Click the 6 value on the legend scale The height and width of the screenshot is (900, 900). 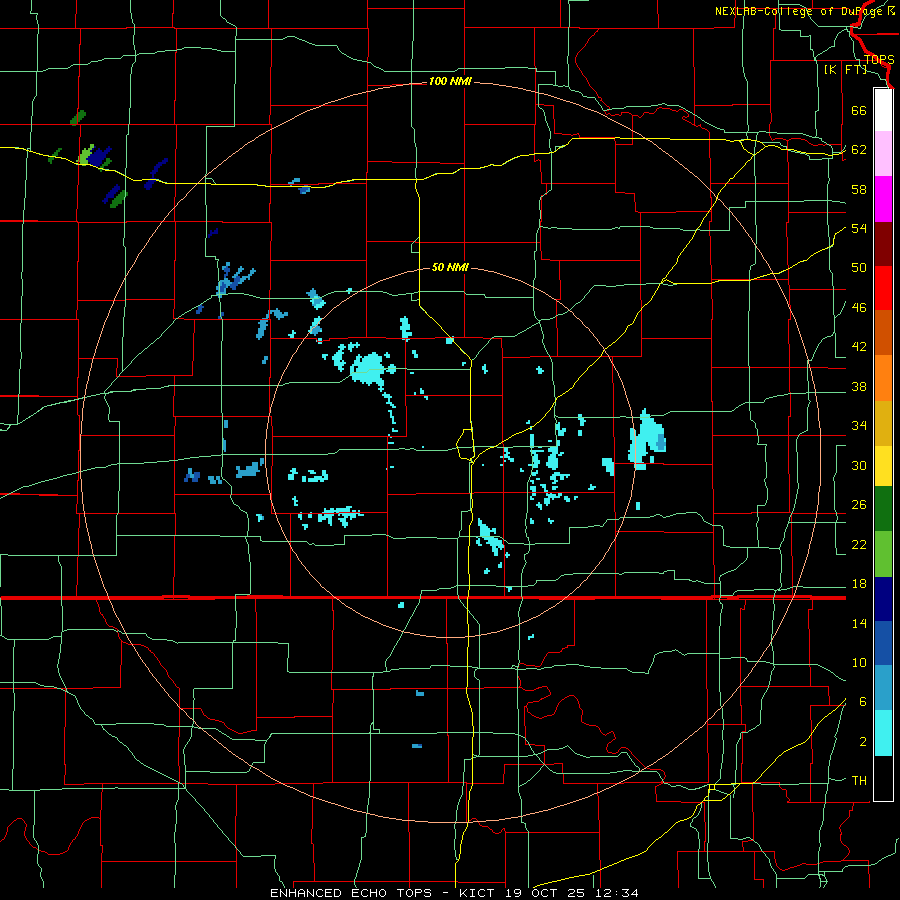(x=863, y=702)
